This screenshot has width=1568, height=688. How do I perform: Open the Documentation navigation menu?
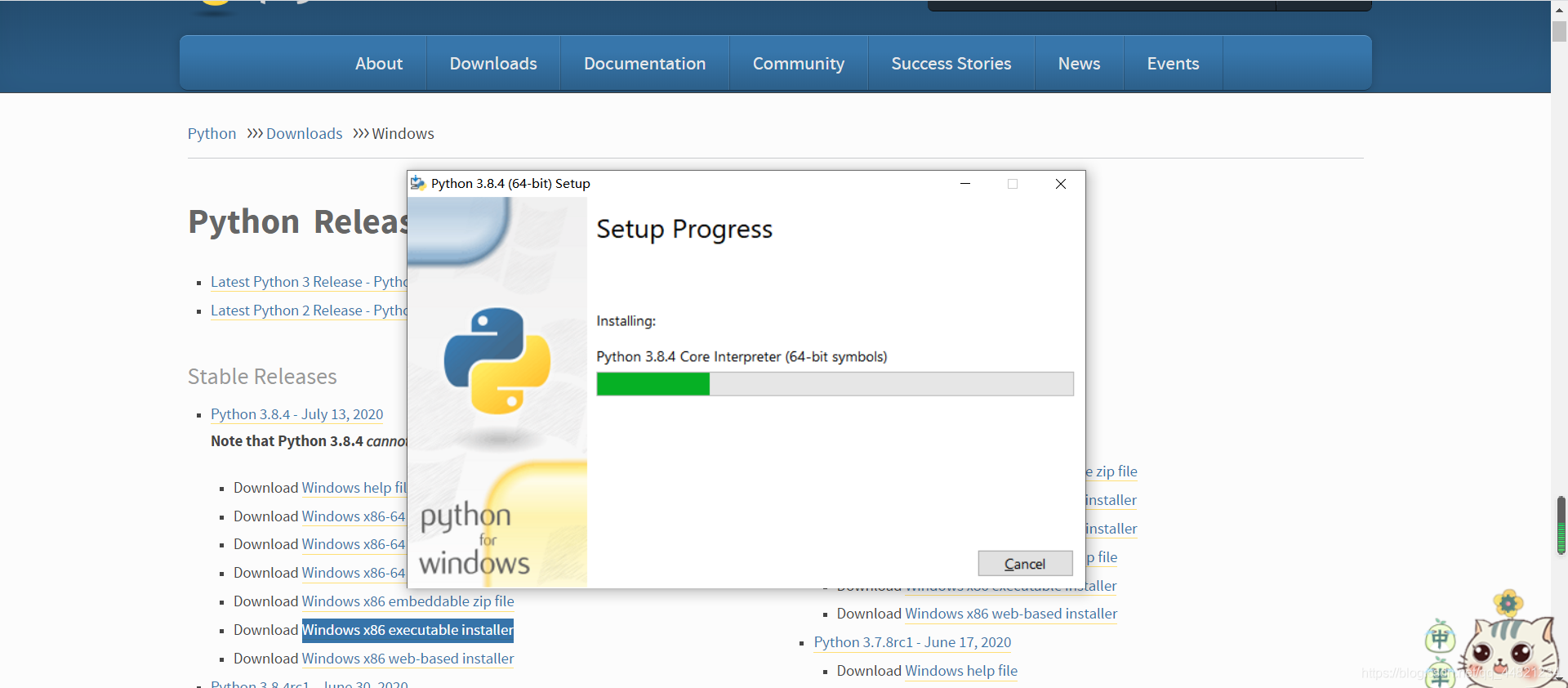tap(644, 64)
